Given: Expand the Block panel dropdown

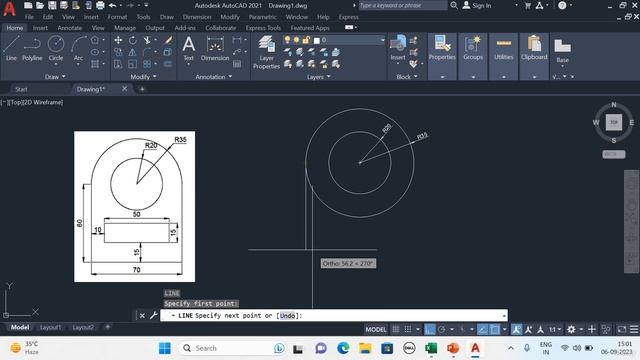Looking at the screenshot, I should click(407, 76).
